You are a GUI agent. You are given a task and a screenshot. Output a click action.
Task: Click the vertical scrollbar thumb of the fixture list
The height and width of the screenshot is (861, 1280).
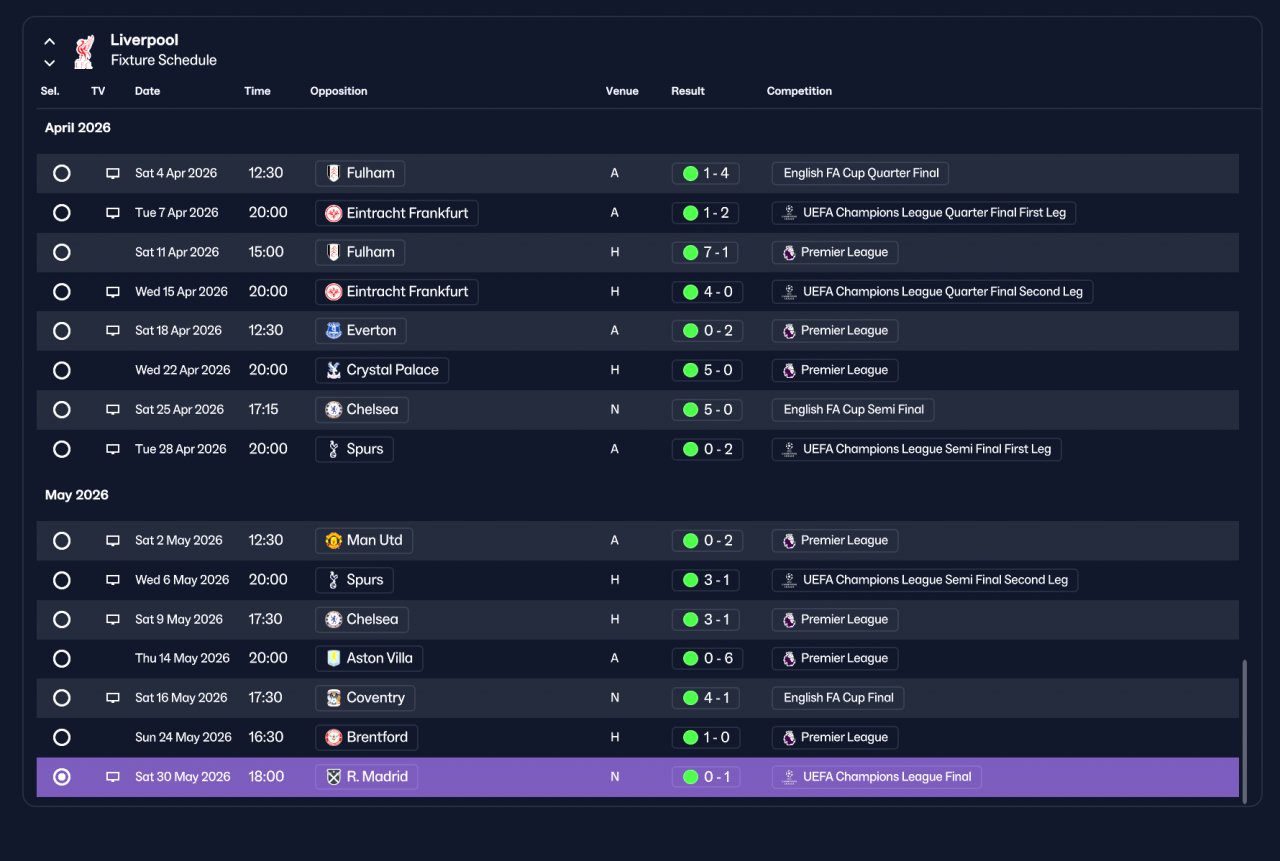point(1244,729)
